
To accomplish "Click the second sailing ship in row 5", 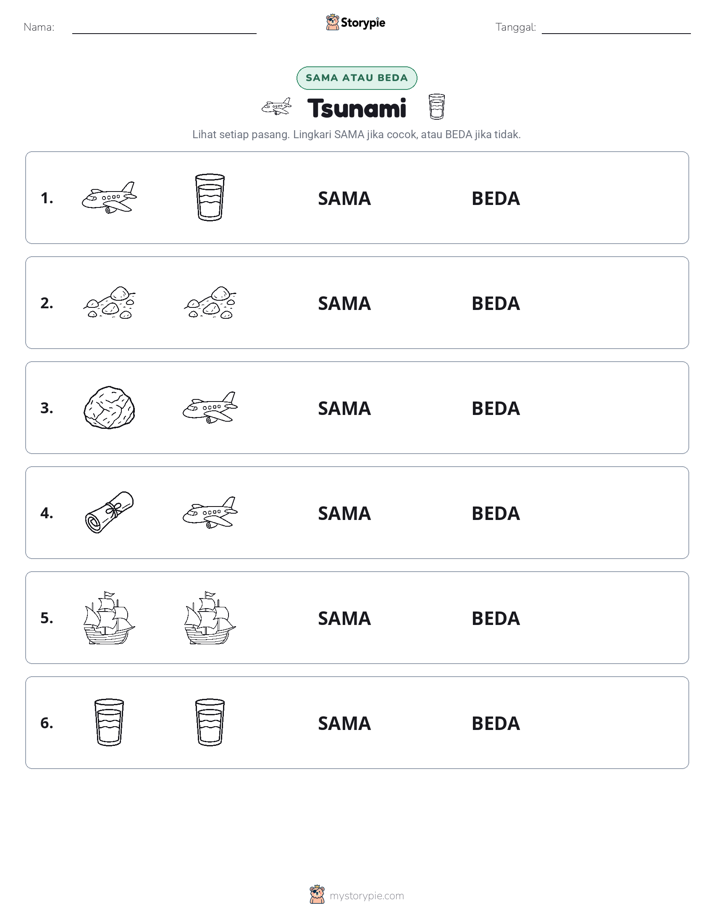I will point(210,618).
